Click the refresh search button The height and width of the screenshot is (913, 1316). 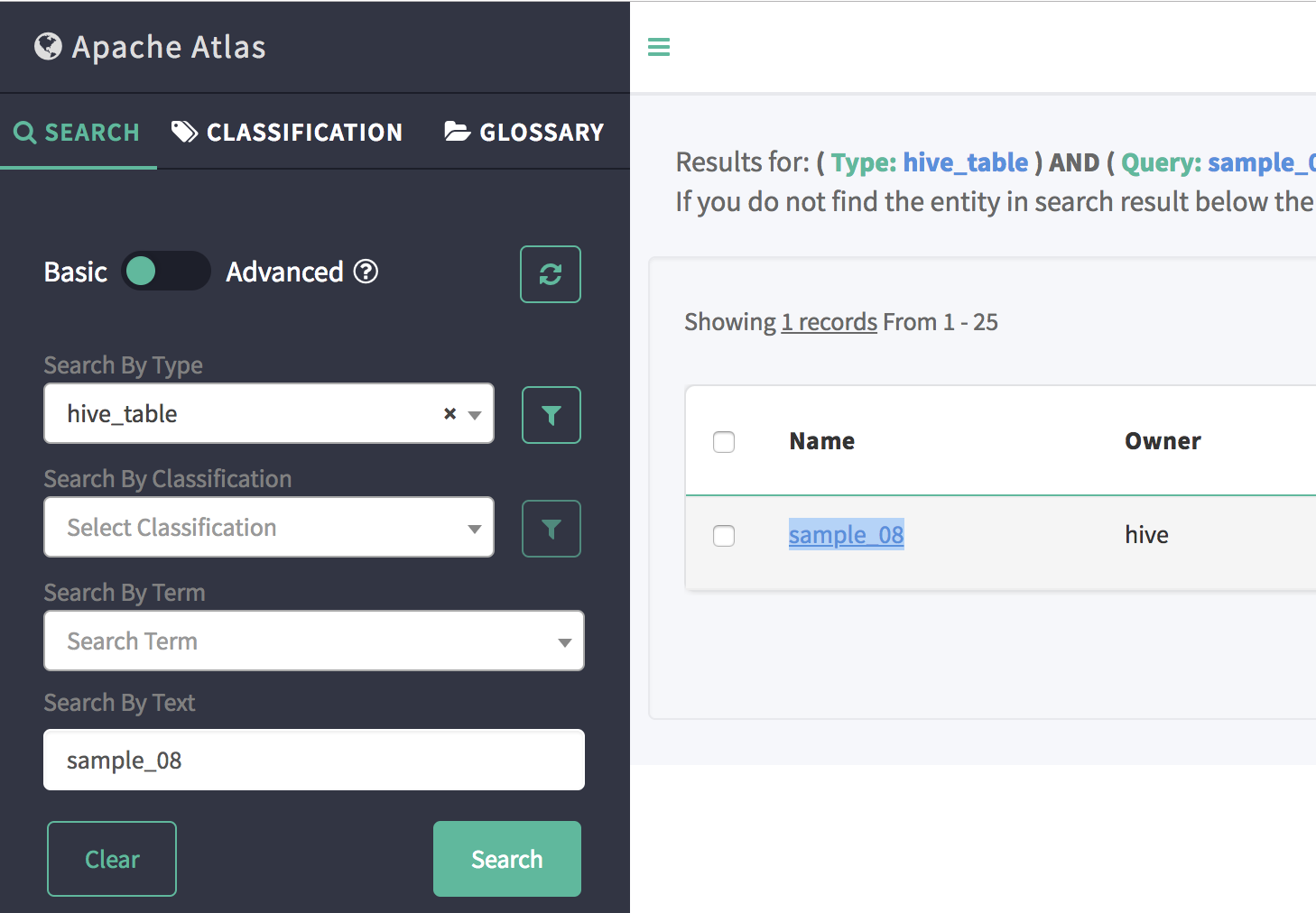click(551, 274)
